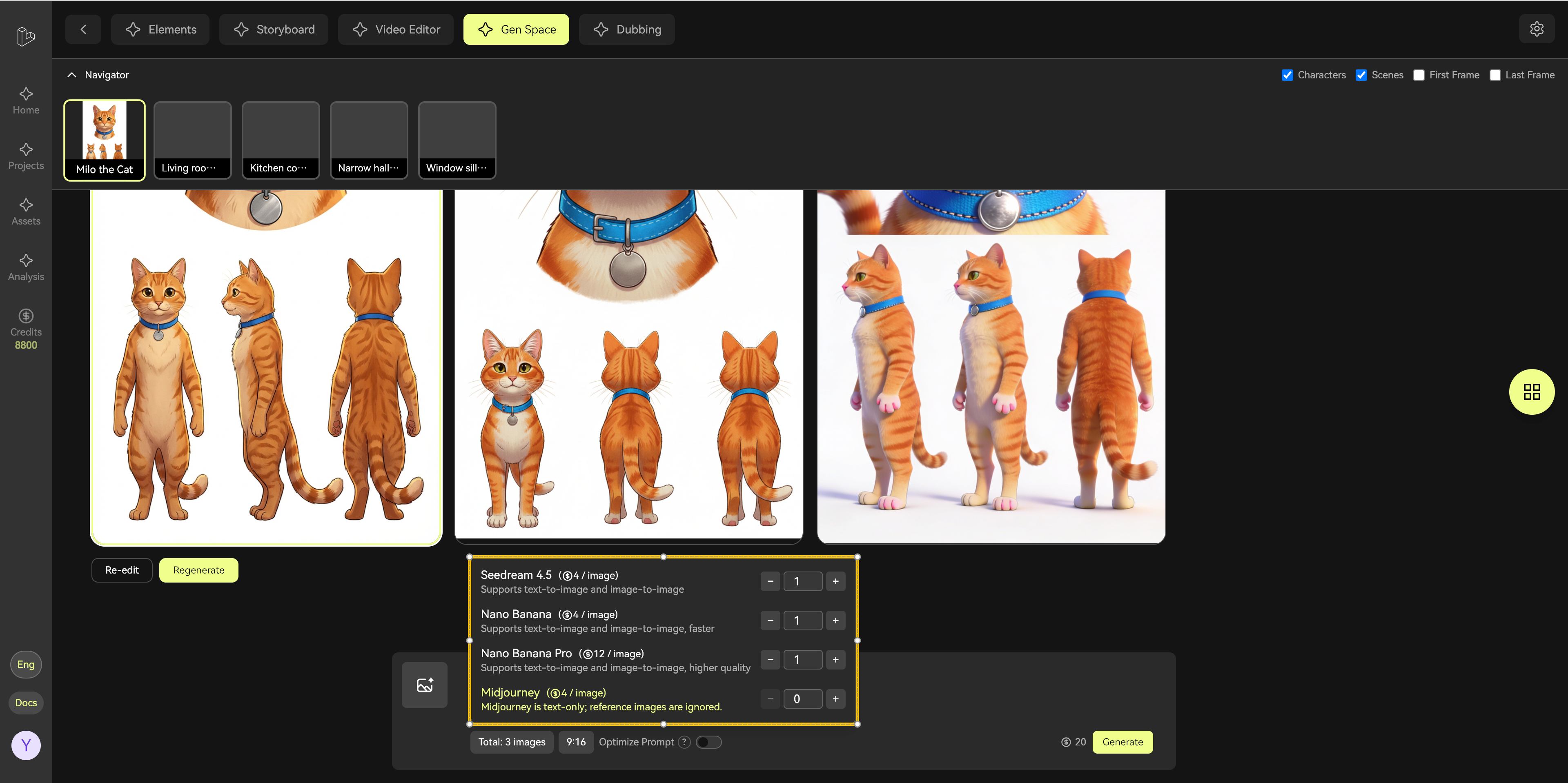Uncheck the Scenes filter

tap(1362, 75)
